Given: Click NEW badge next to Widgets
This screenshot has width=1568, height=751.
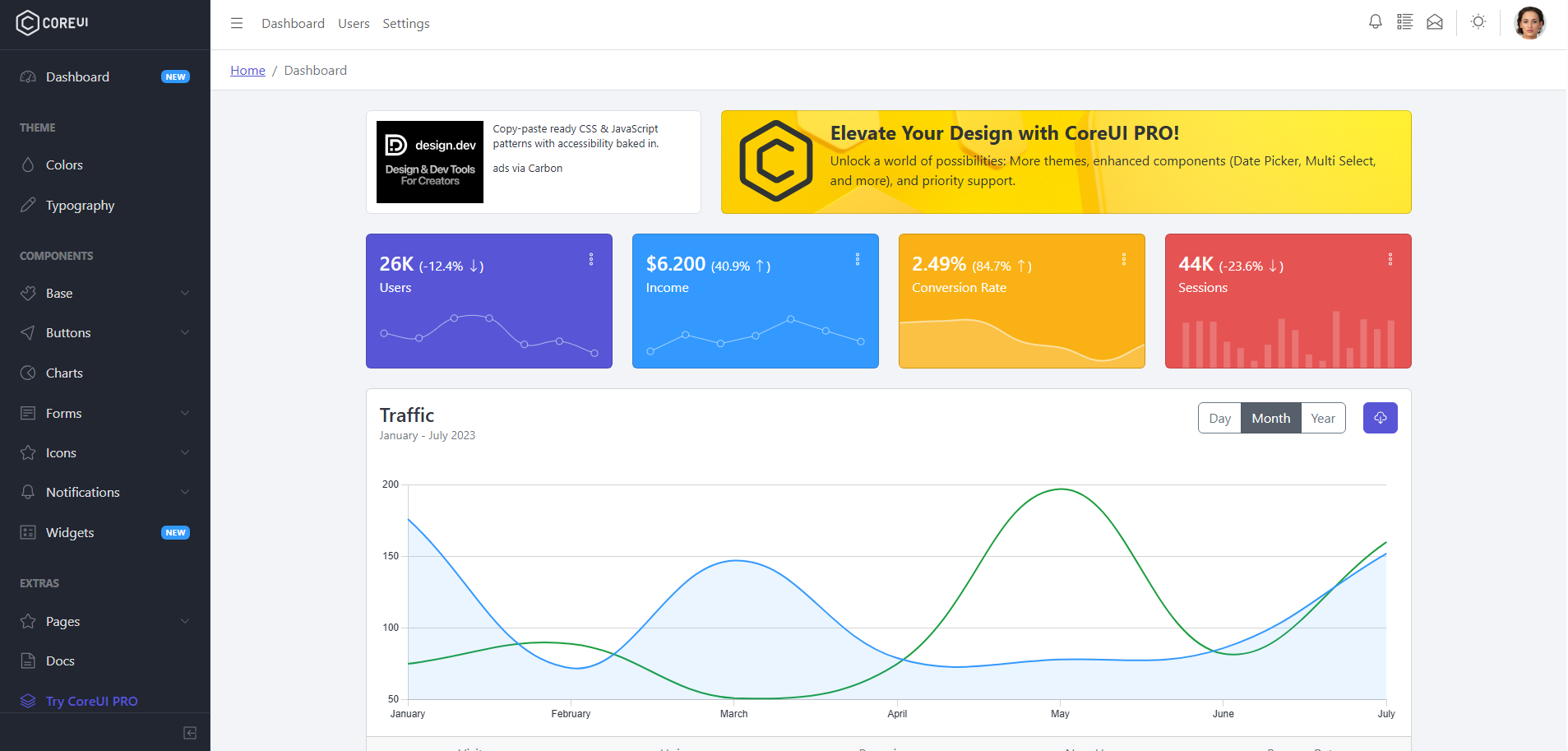Looking at the screenshot, I should (x=176, y=532).
